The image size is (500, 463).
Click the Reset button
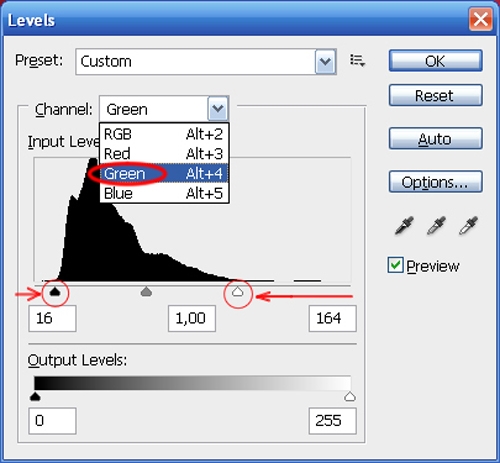pyautogui.click(x=435, y=96)
